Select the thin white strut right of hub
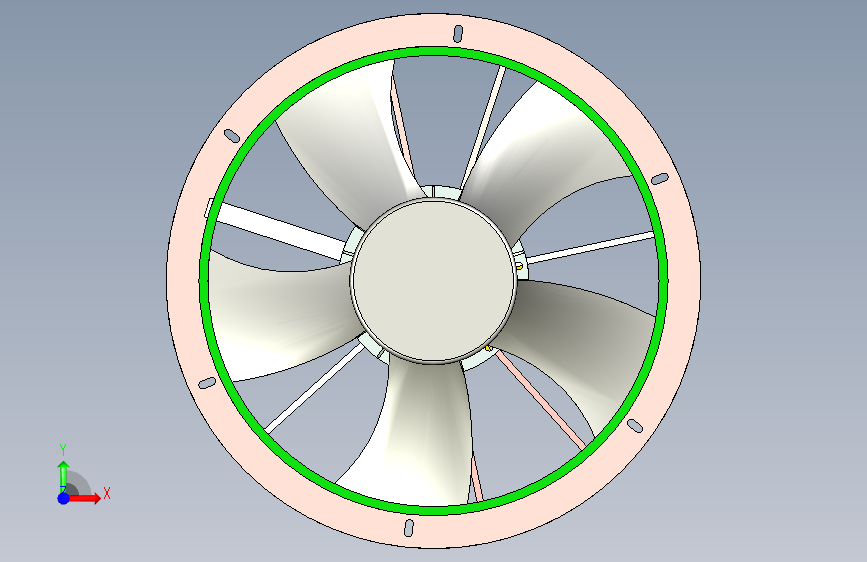This screenshot has height=562, width=867. click(x=591, y=247)
